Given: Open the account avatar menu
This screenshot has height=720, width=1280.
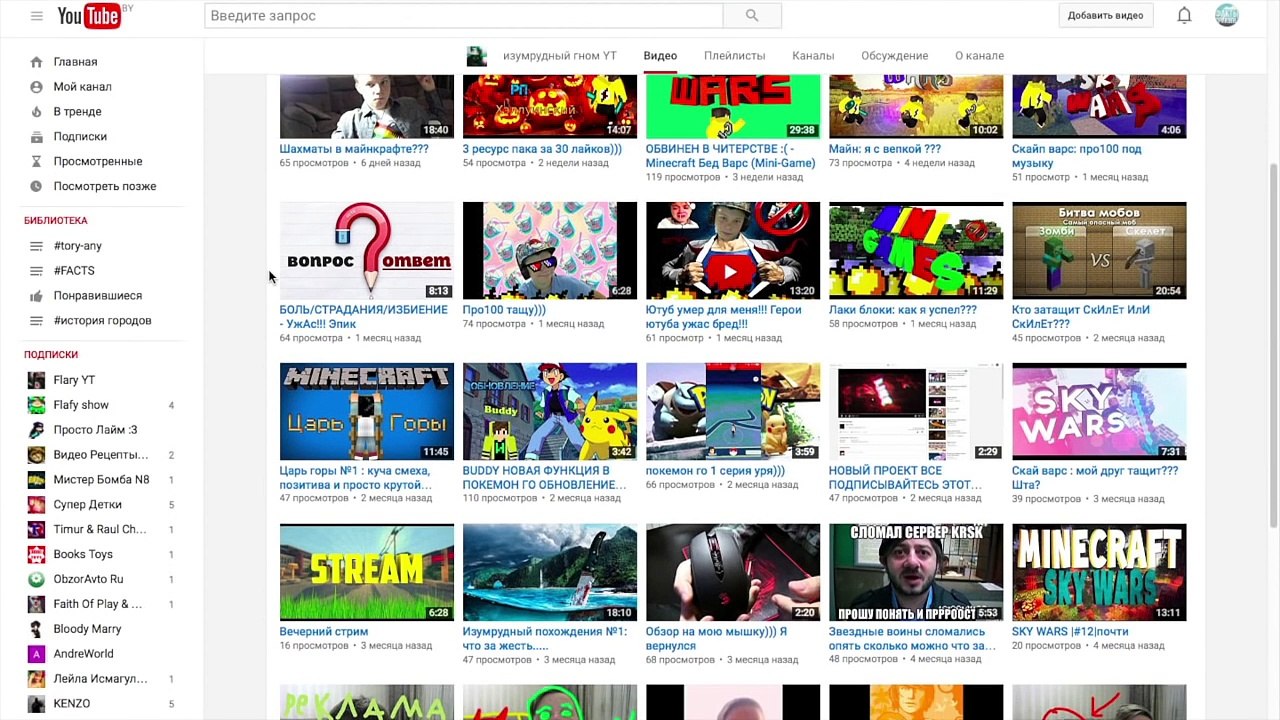Looking at the screenshot, I should [1227, 15].
